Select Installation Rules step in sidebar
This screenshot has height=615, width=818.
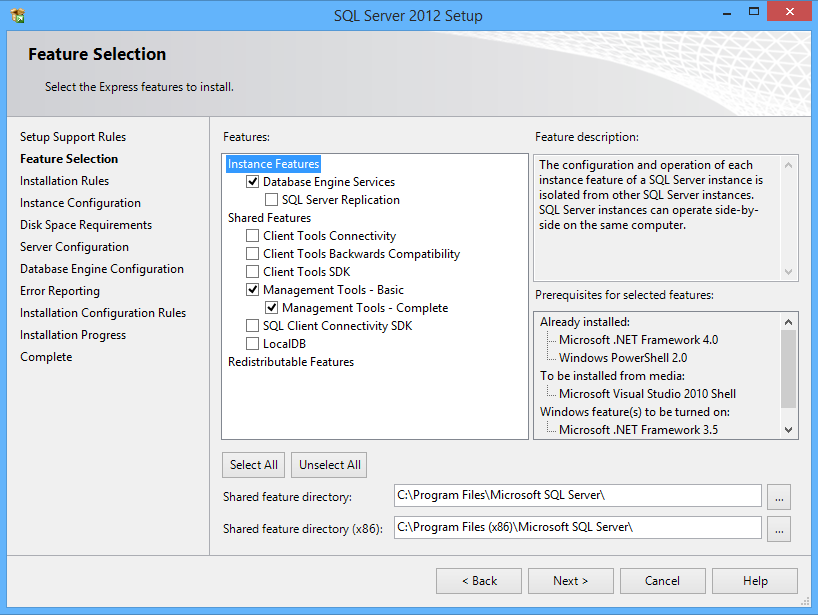pos(65,180)
